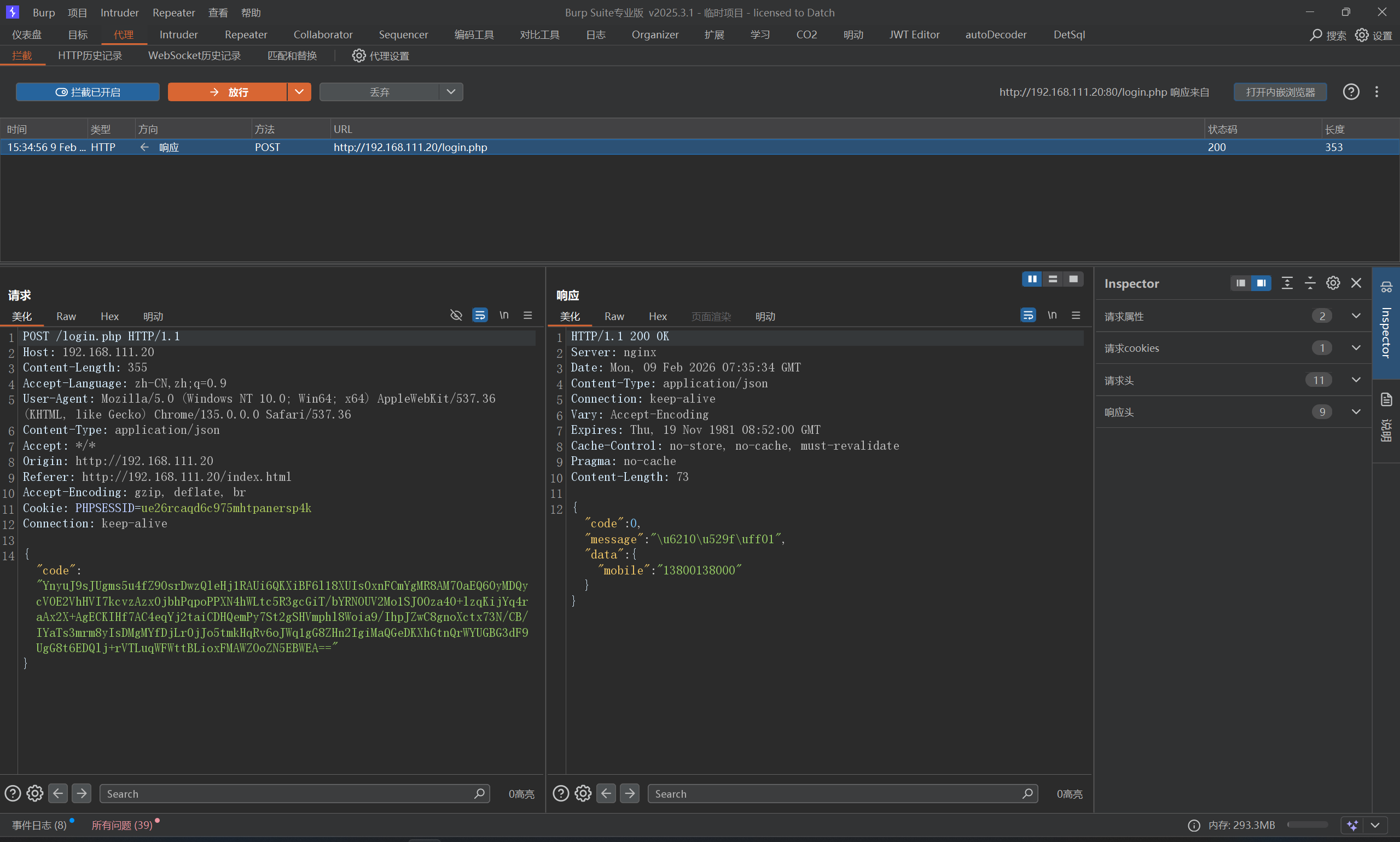Toggle the intercept enabled button
The height and width of the screenshot is (842, 1400).
tap(88, 92)
